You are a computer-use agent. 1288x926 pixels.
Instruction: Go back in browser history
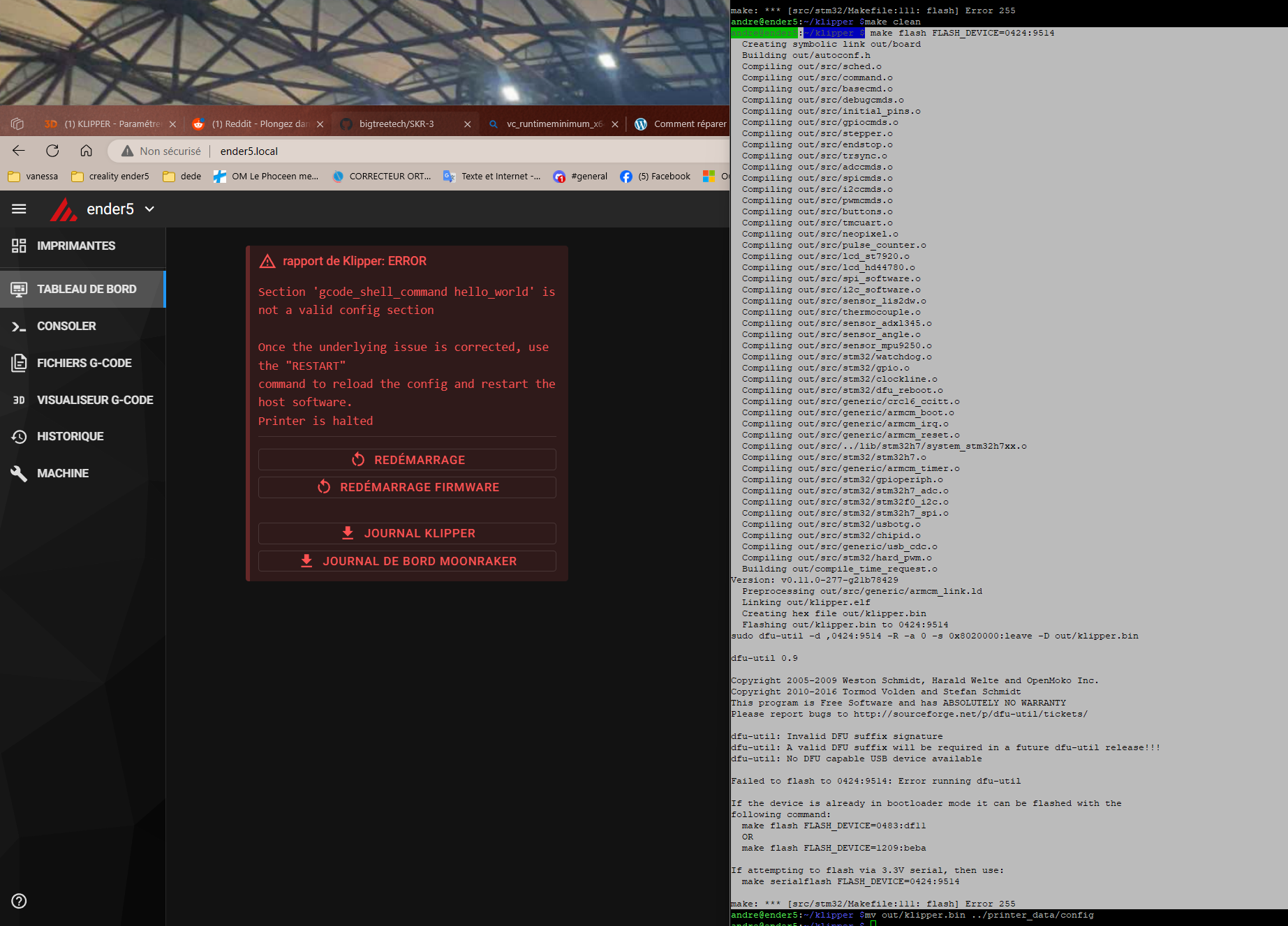19,151
